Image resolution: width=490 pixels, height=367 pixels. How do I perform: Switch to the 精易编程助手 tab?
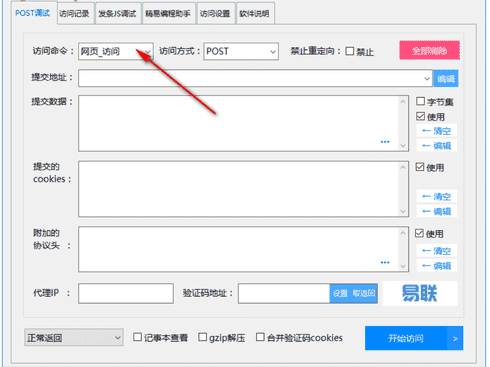168,14
